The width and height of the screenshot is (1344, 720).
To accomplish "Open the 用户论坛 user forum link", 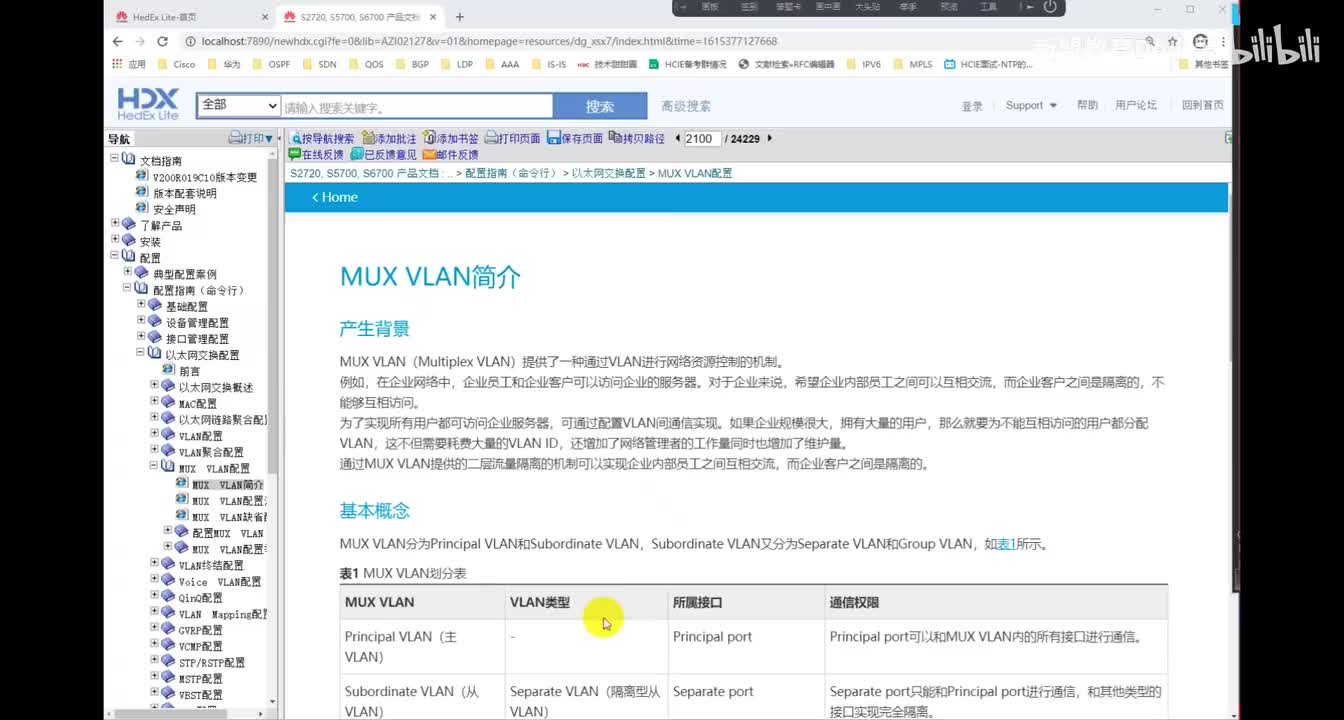I will pos(1136,105).
